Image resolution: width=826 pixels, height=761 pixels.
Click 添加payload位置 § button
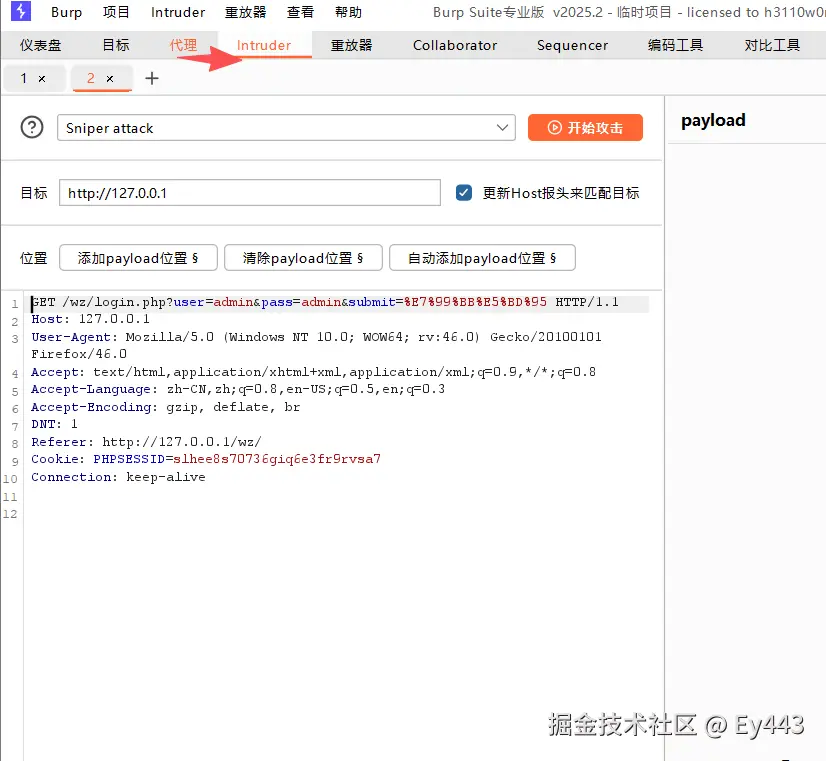pos(138,258)
